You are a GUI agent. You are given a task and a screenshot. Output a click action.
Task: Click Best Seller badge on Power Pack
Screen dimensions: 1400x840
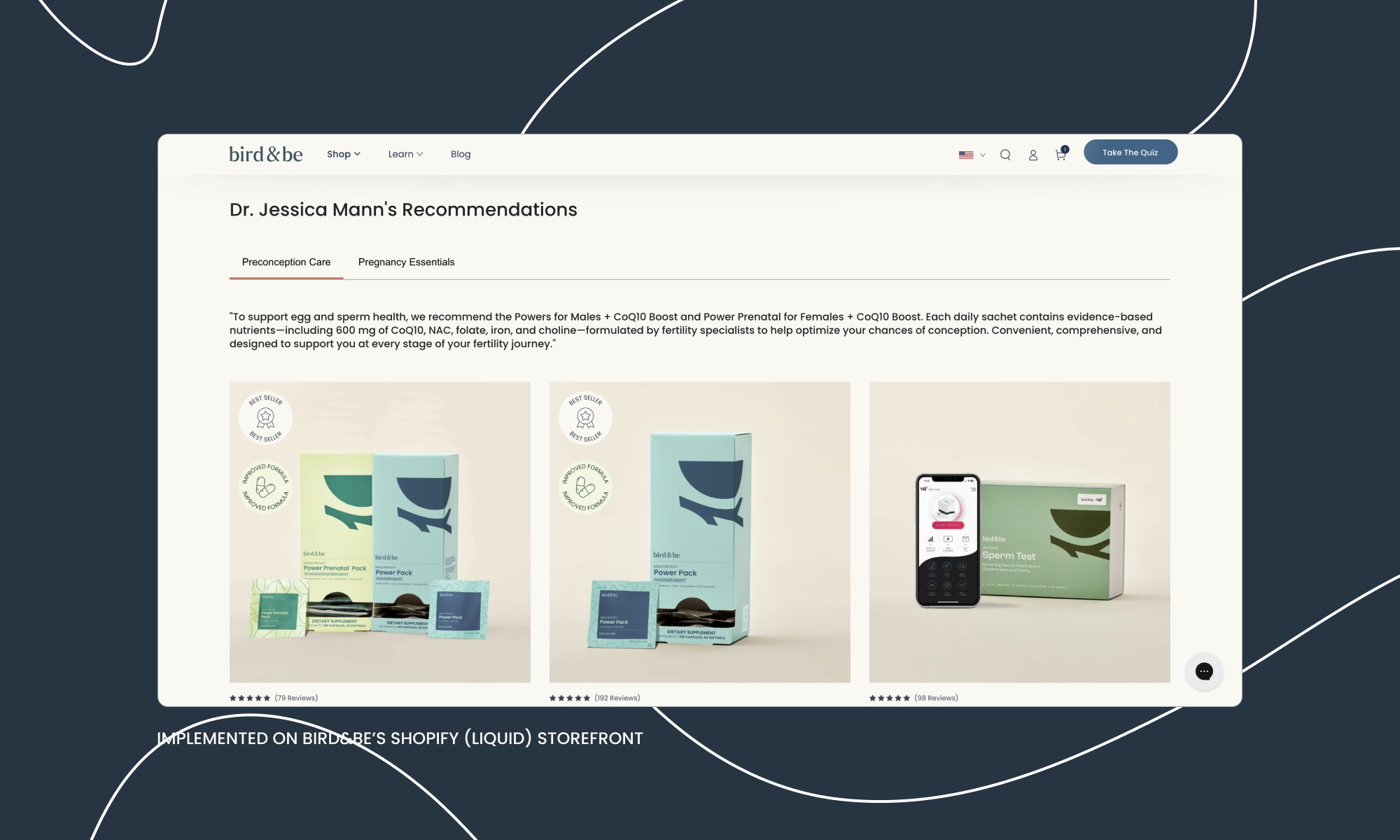coord(585,418)
